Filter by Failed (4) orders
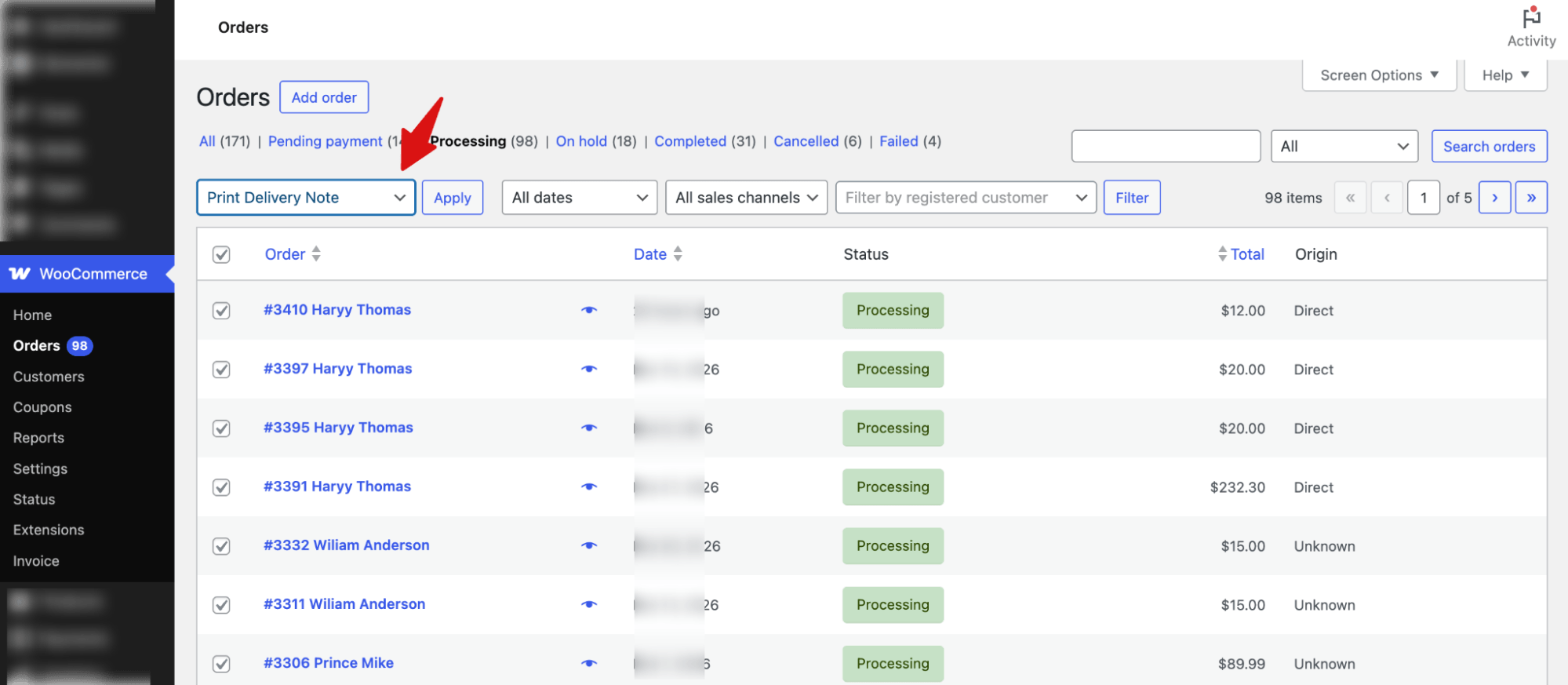The width and height of the screenshot is (1568, 685). tap(910, 141)
